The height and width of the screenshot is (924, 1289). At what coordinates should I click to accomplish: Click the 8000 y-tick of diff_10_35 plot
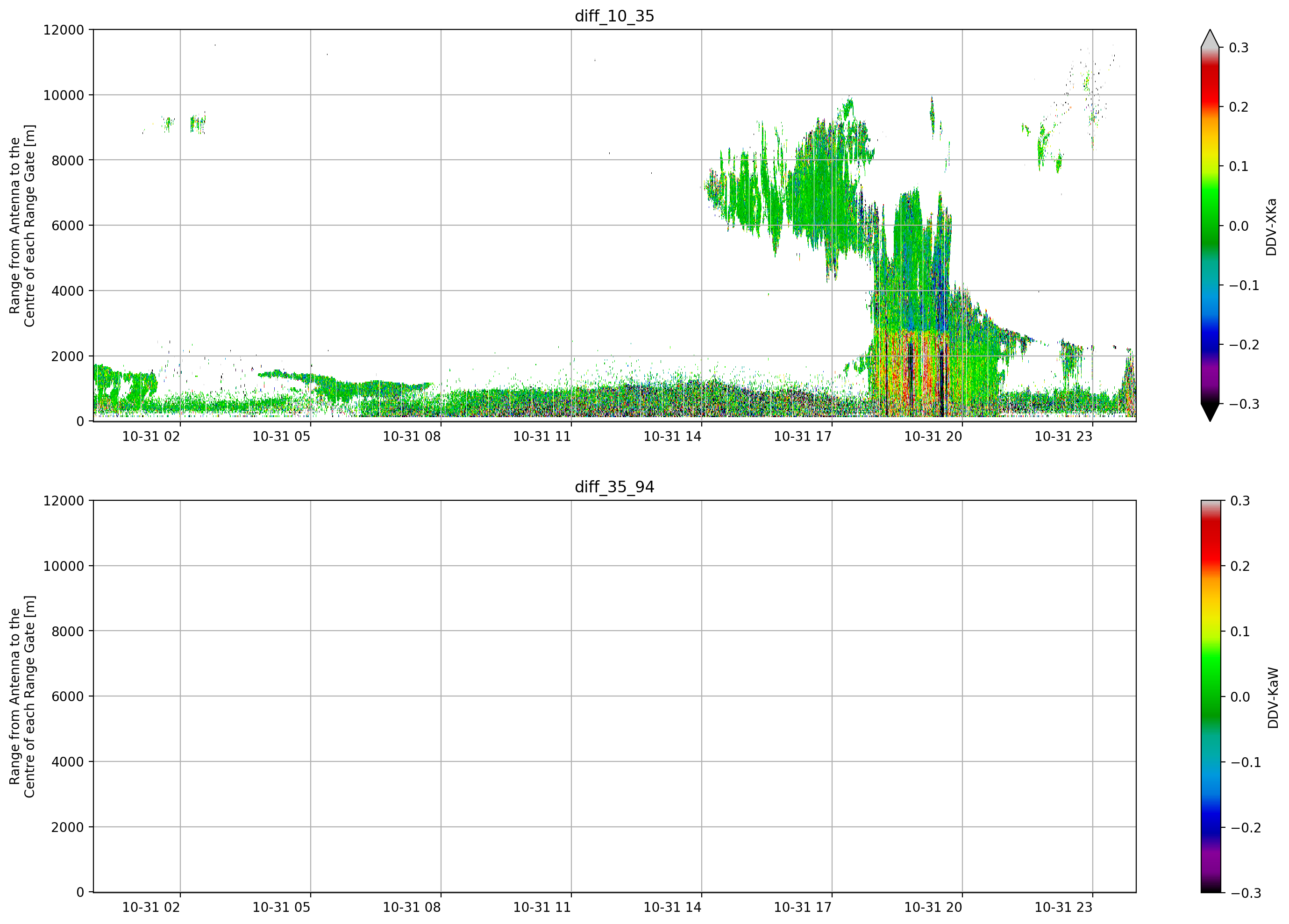coord(68,161)
